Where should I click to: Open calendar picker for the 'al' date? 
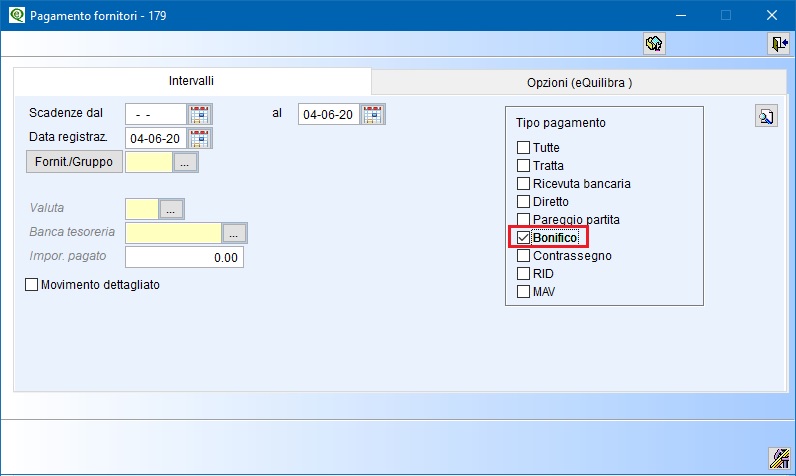click(x=373, y=115)
